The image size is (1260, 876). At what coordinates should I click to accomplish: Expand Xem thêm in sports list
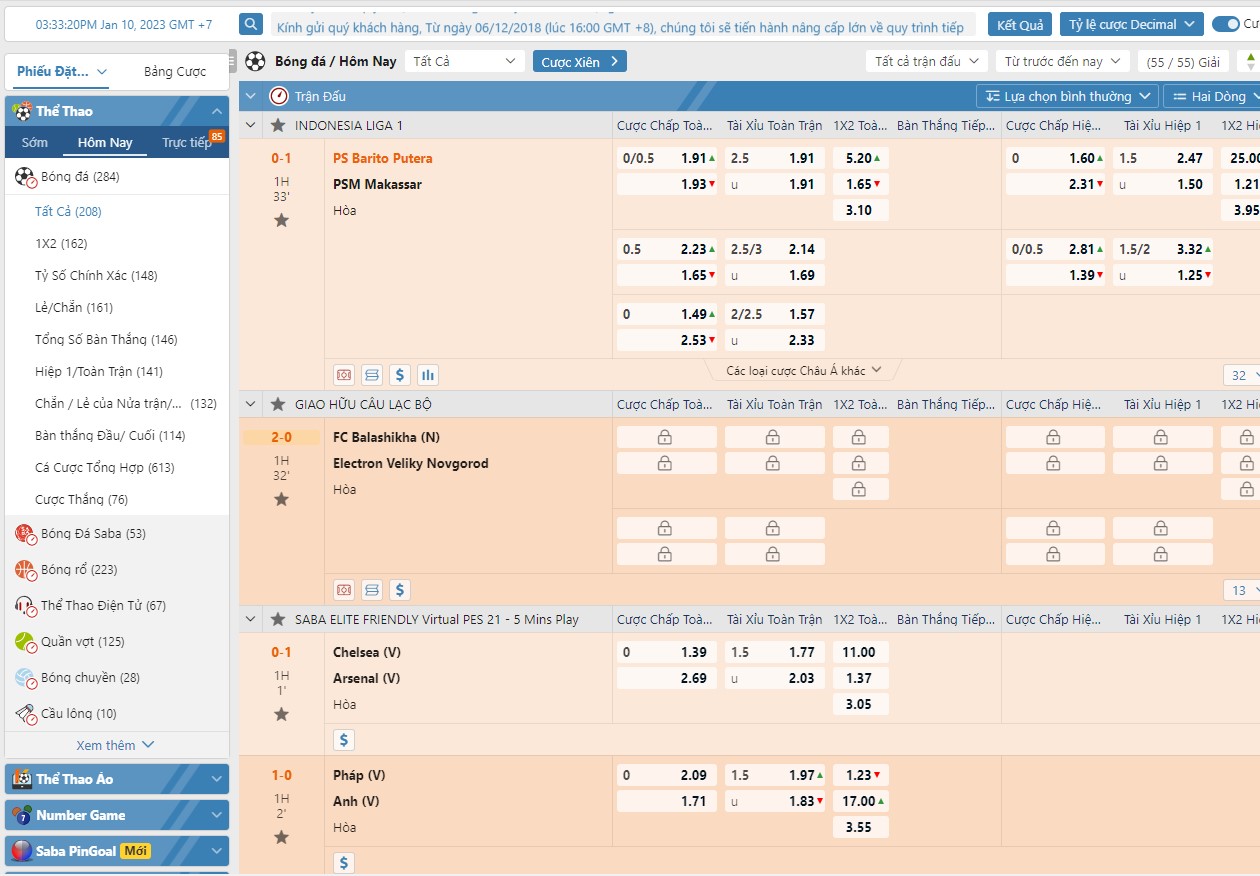[x=116, y=745]
